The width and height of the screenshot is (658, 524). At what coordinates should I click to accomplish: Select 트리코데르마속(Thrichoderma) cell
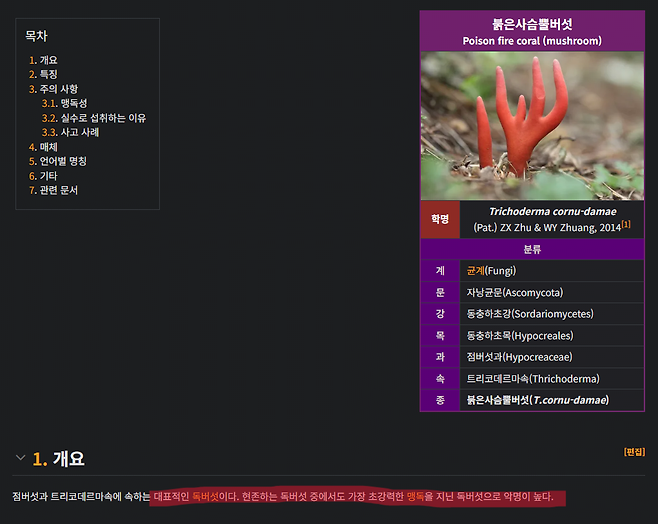552,379
